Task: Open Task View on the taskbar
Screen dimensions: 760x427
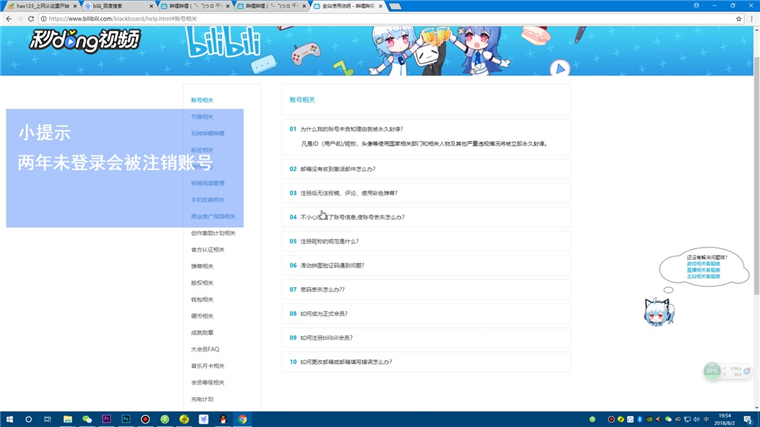Action: click(x=48, y=419)
